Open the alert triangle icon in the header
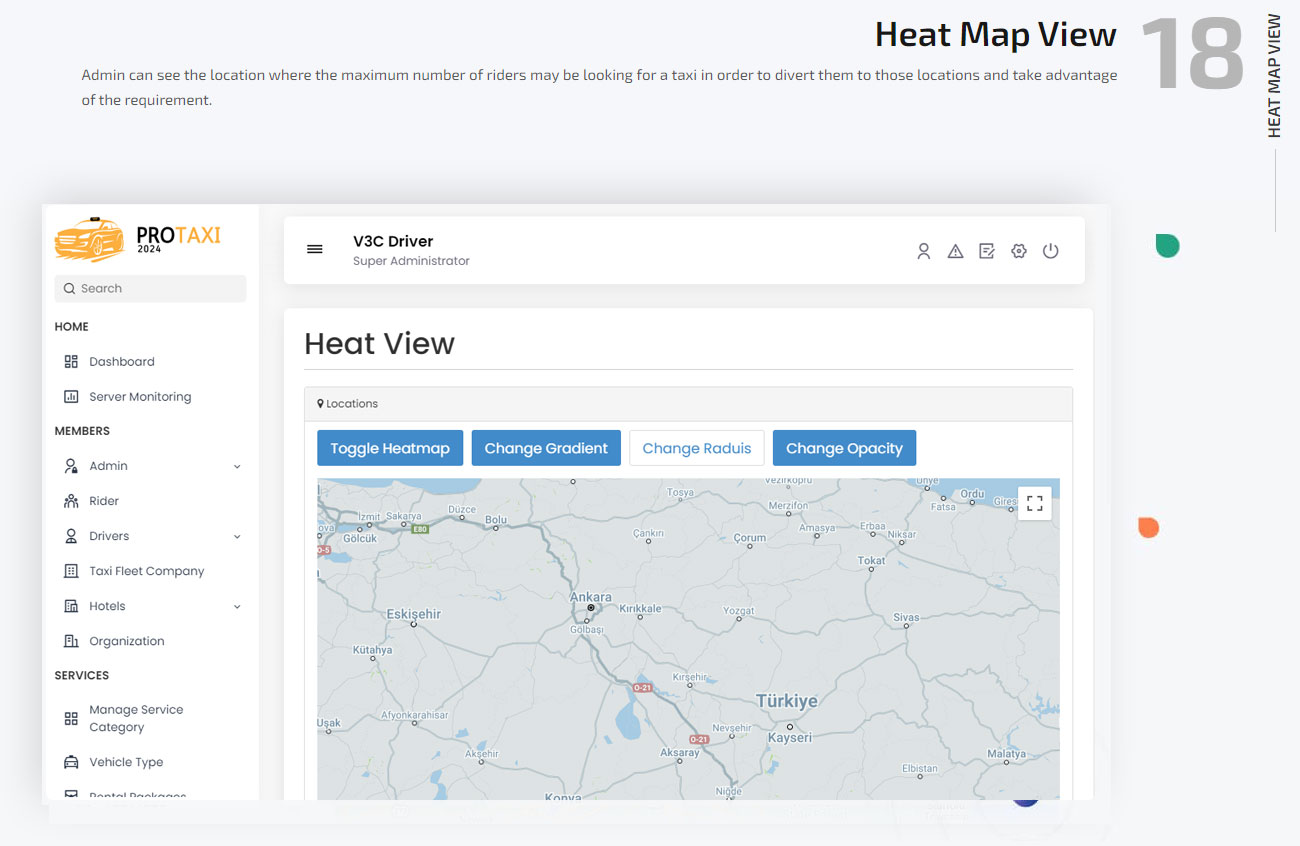 click(955, 251)
